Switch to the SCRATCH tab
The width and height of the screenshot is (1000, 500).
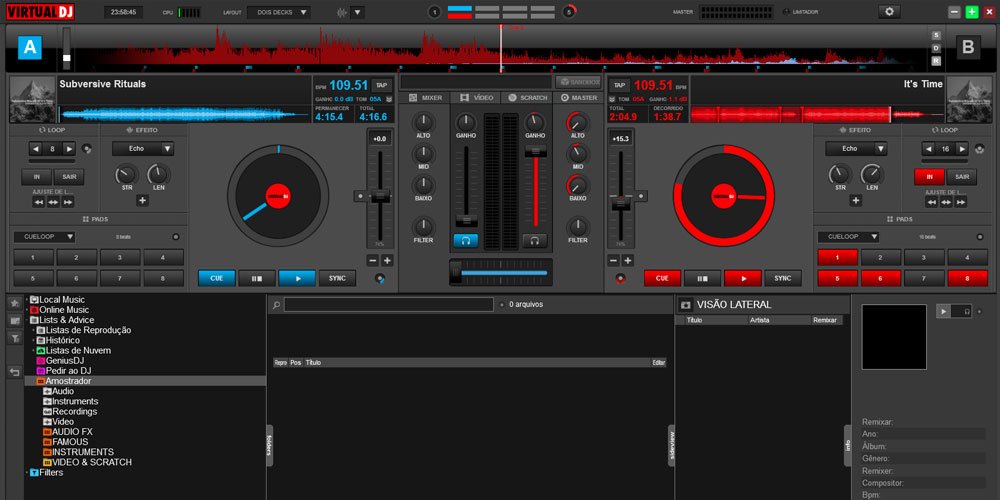tap(527, 98)
